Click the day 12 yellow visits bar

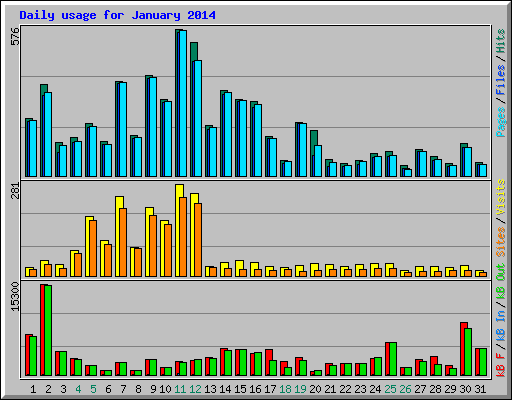pos(194,235)
